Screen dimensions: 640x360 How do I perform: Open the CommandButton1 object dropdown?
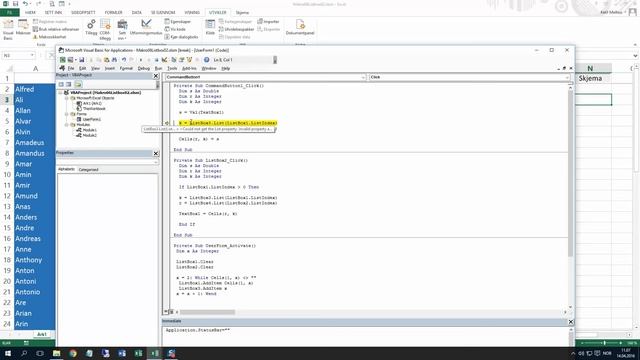pyautogui.click(x=363, y=77)
